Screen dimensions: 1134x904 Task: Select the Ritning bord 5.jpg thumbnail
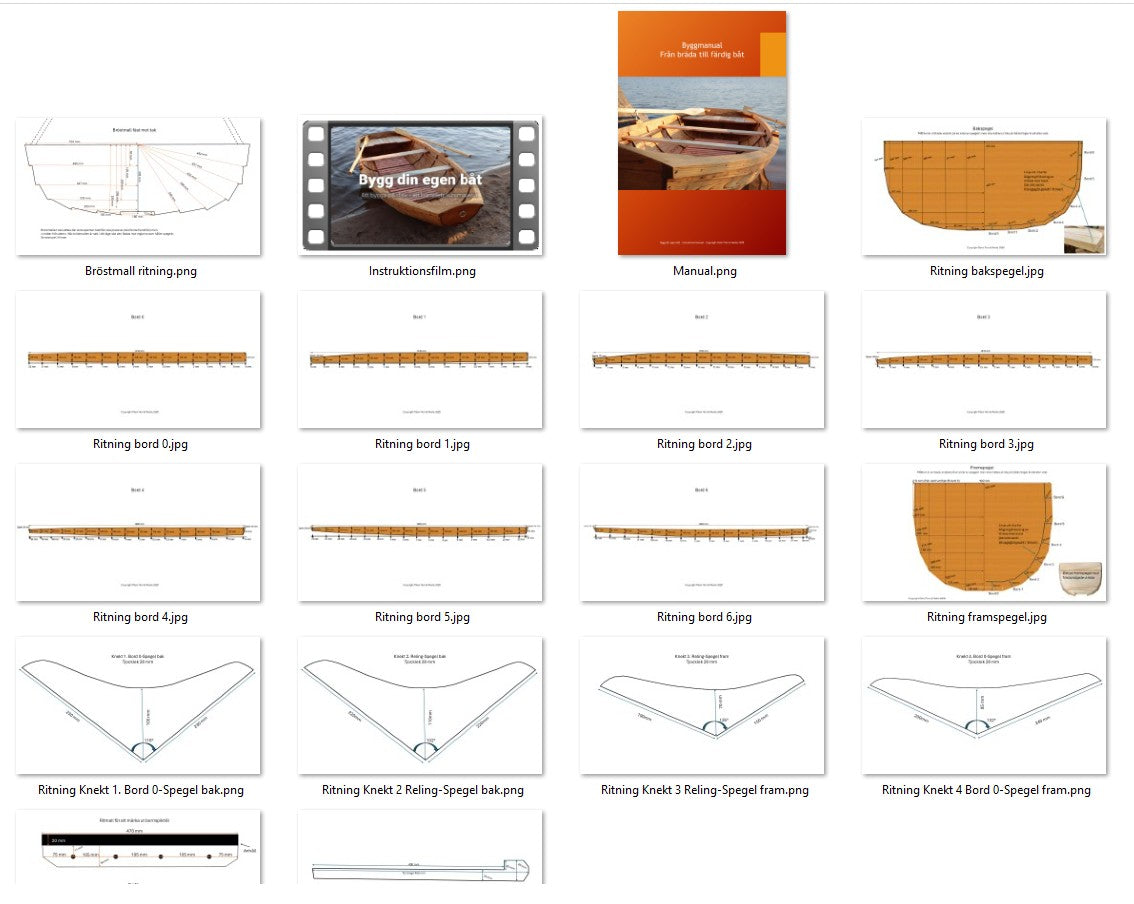[420, 532]
